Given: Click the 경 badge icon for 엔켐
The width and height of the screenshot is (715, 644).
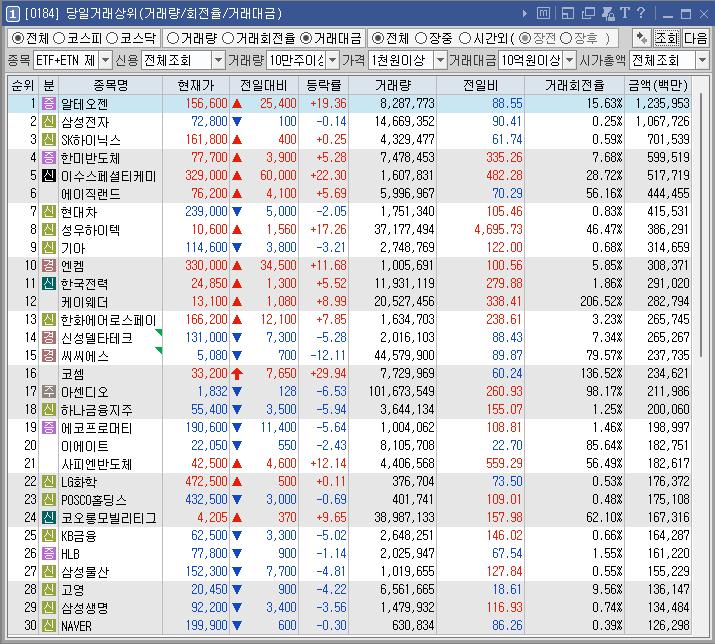Looking at the screenshot, I should [x=49, y=265].
